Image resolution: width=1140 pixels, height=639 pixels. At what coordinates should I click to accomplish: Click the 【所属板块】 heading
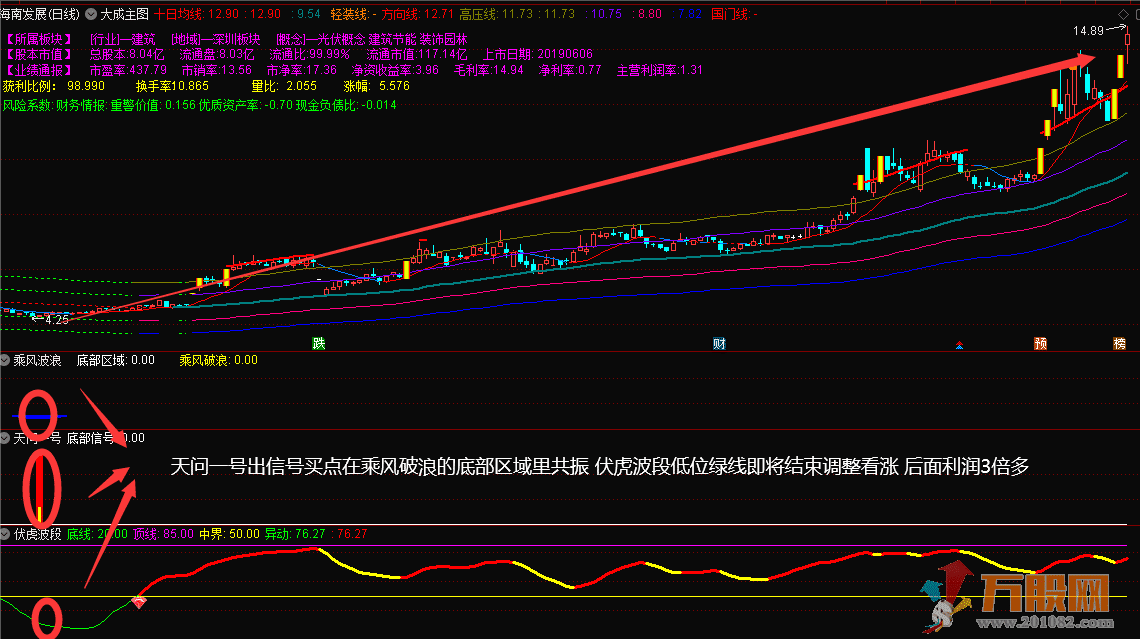39,39
